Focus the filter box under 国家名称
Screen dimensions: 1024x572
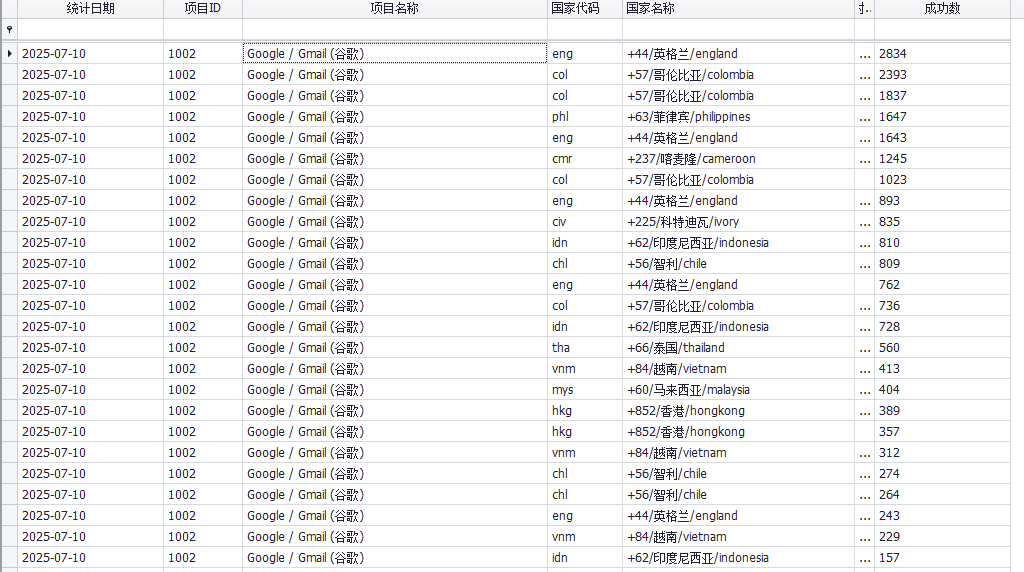738,29
